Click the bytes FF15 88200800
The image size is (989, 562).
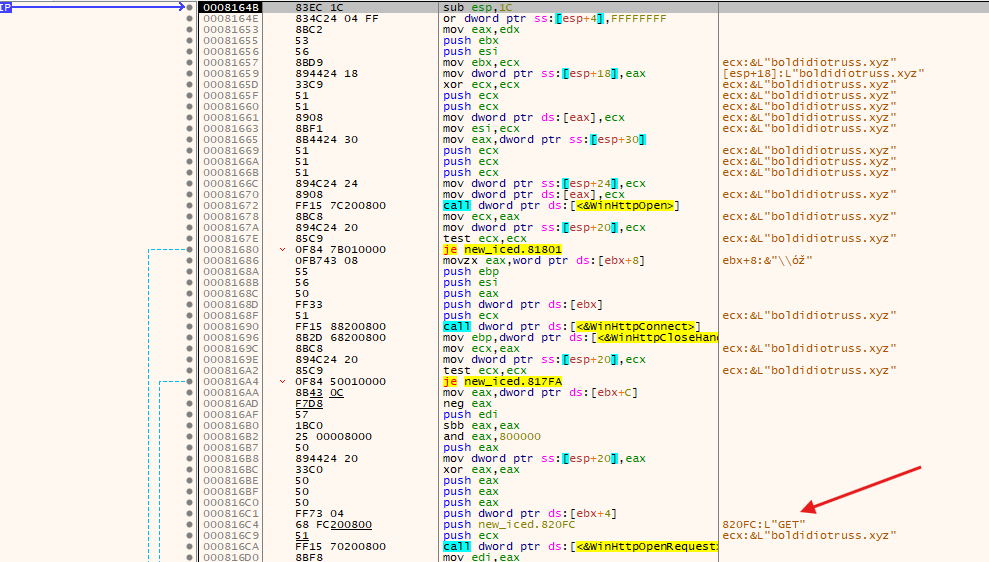tap(341, 327)
